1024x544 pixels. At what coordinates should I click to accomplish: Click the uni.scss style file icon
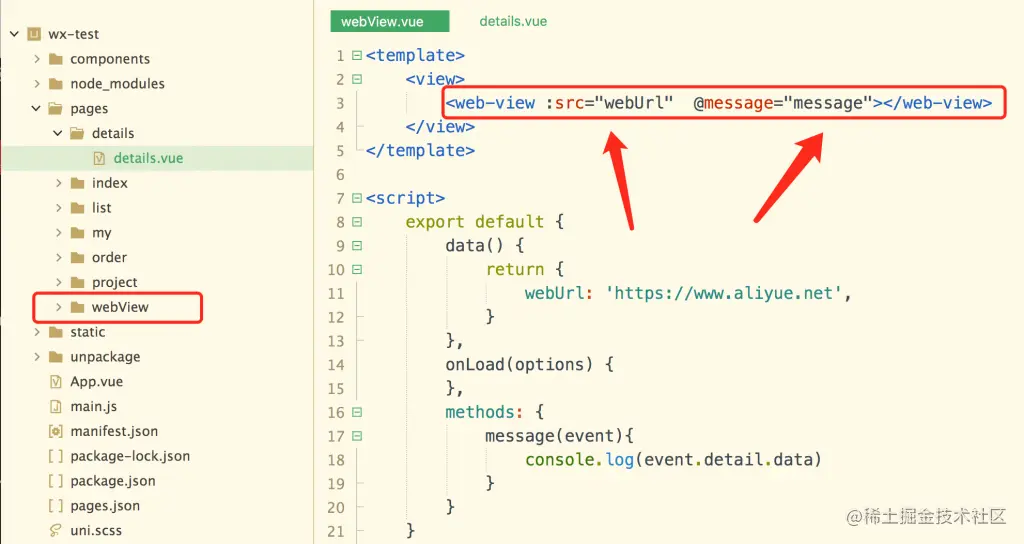pos(56,530)
